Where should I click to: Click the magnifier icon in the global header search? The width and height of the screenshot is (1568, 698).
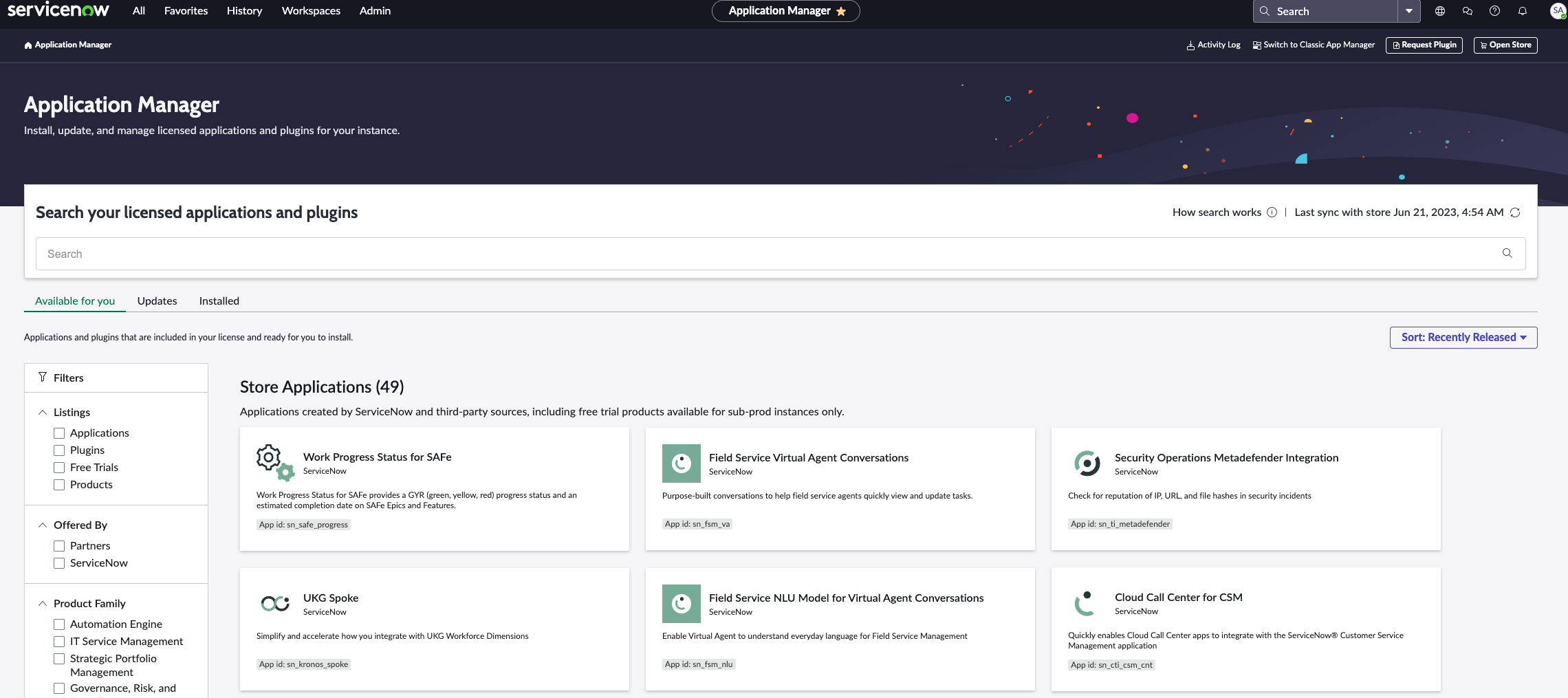[1264, 11]
